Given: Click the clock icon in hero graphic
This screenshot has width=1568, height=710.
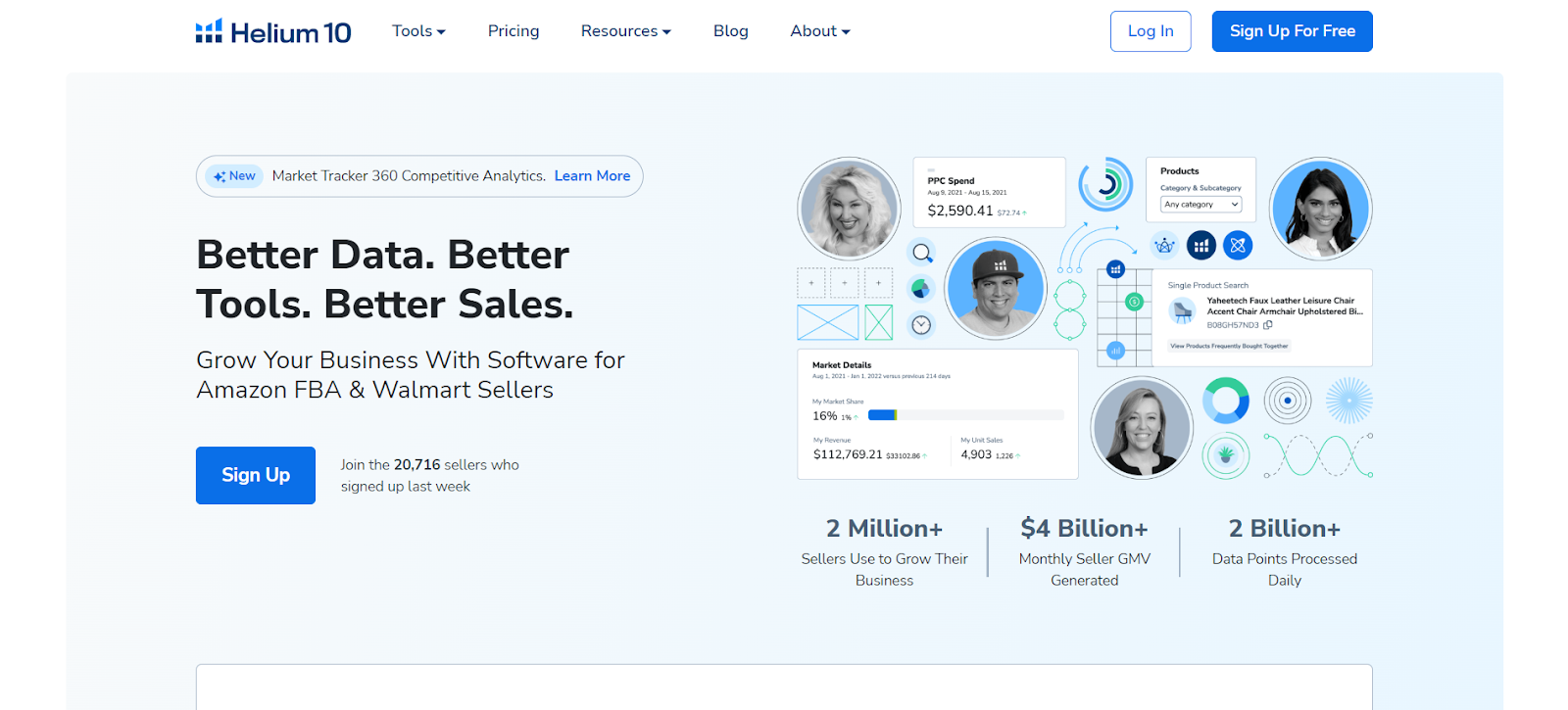Looking at the screenshot, I should (x=921, y=325).
